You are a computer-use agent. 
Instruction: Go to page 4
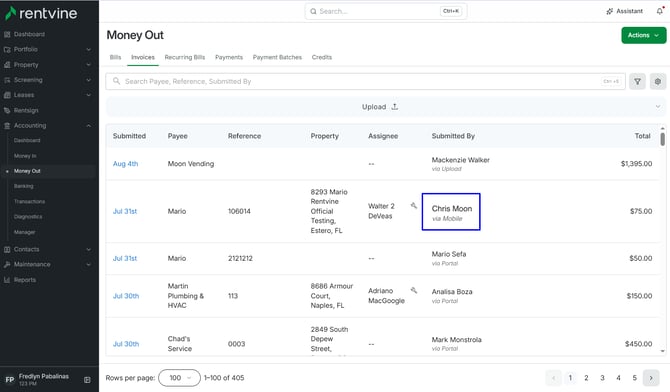tap(618, 378)
